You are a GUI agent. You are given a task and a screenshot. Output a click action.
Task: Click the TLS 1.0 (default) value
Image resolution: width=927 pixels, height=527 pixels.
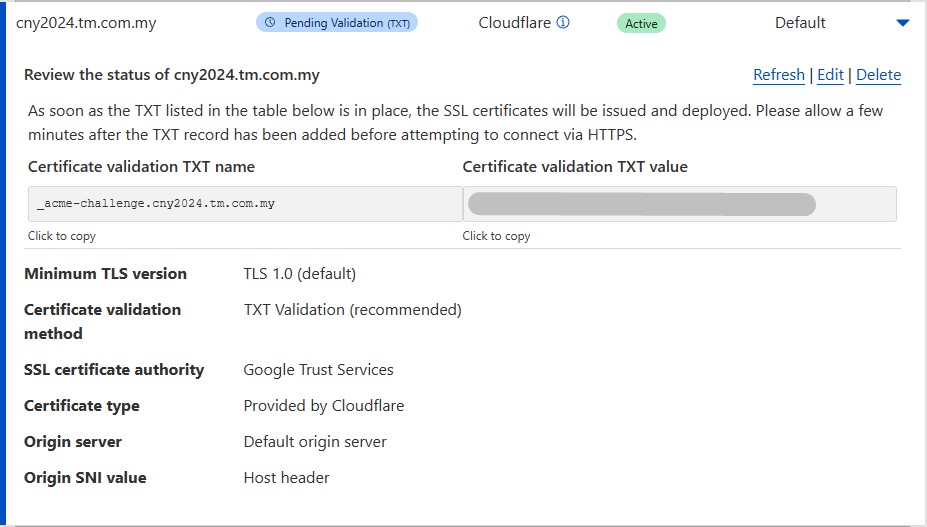(x=299, y=274)
